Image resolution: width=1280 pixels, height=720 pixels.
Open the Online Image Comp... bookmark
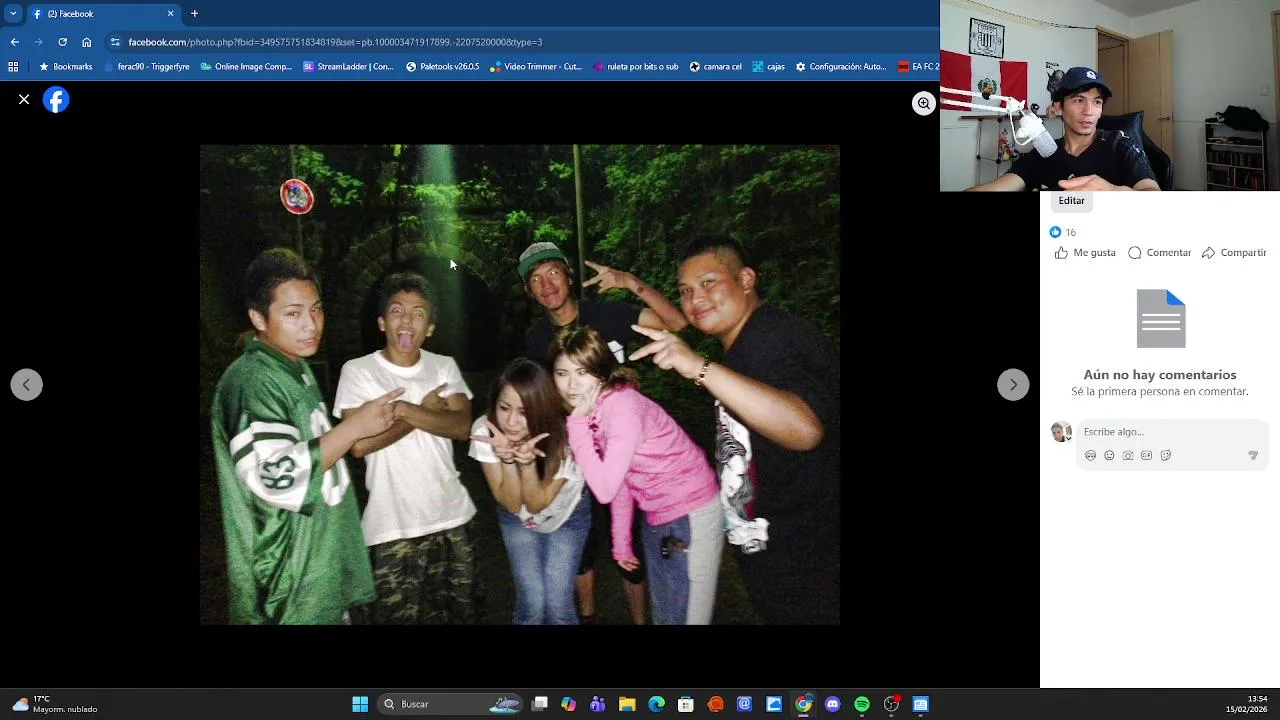coord(246,67)
